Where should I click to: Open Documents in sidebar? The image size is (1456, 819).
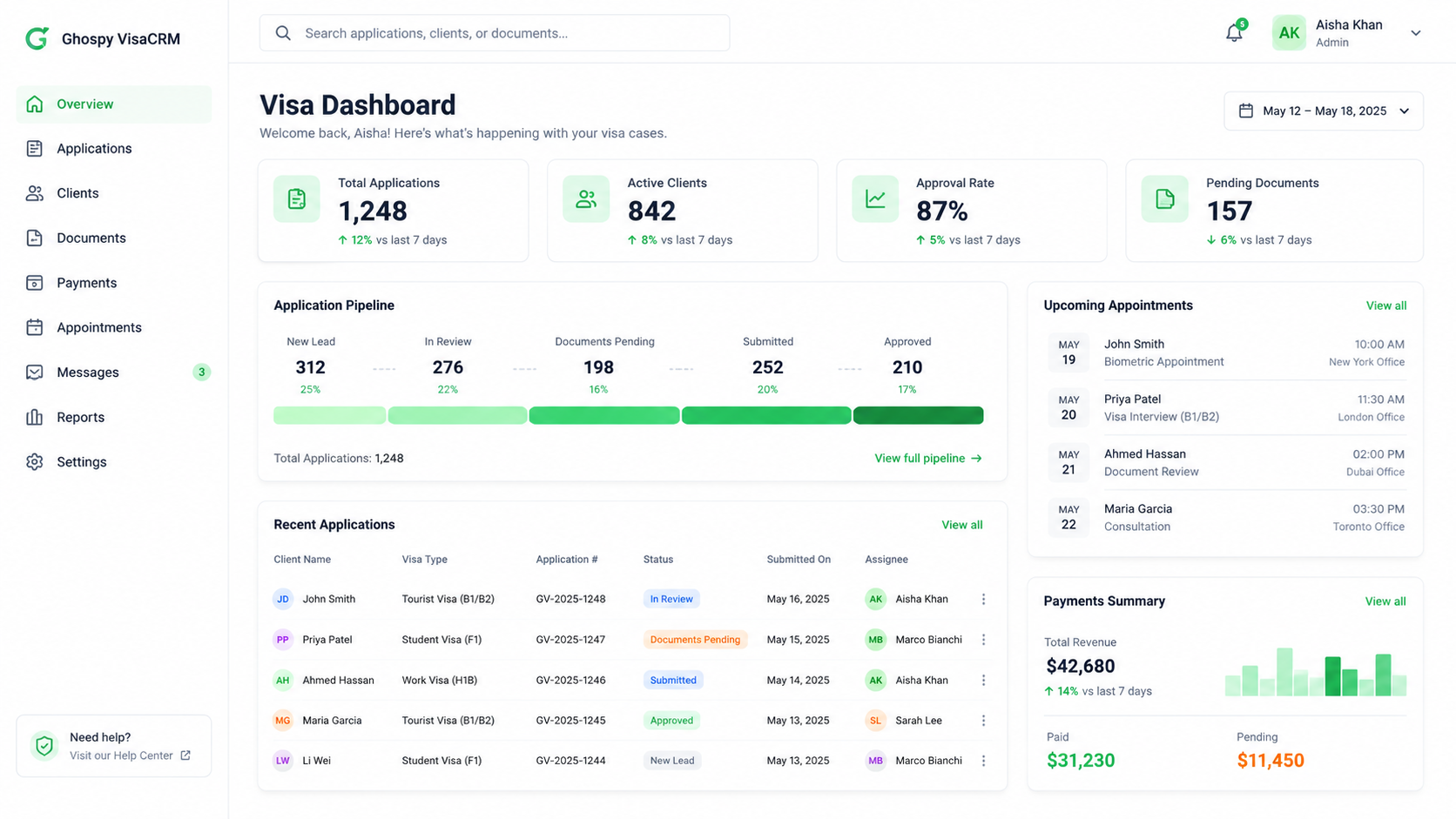coord(114,238)
